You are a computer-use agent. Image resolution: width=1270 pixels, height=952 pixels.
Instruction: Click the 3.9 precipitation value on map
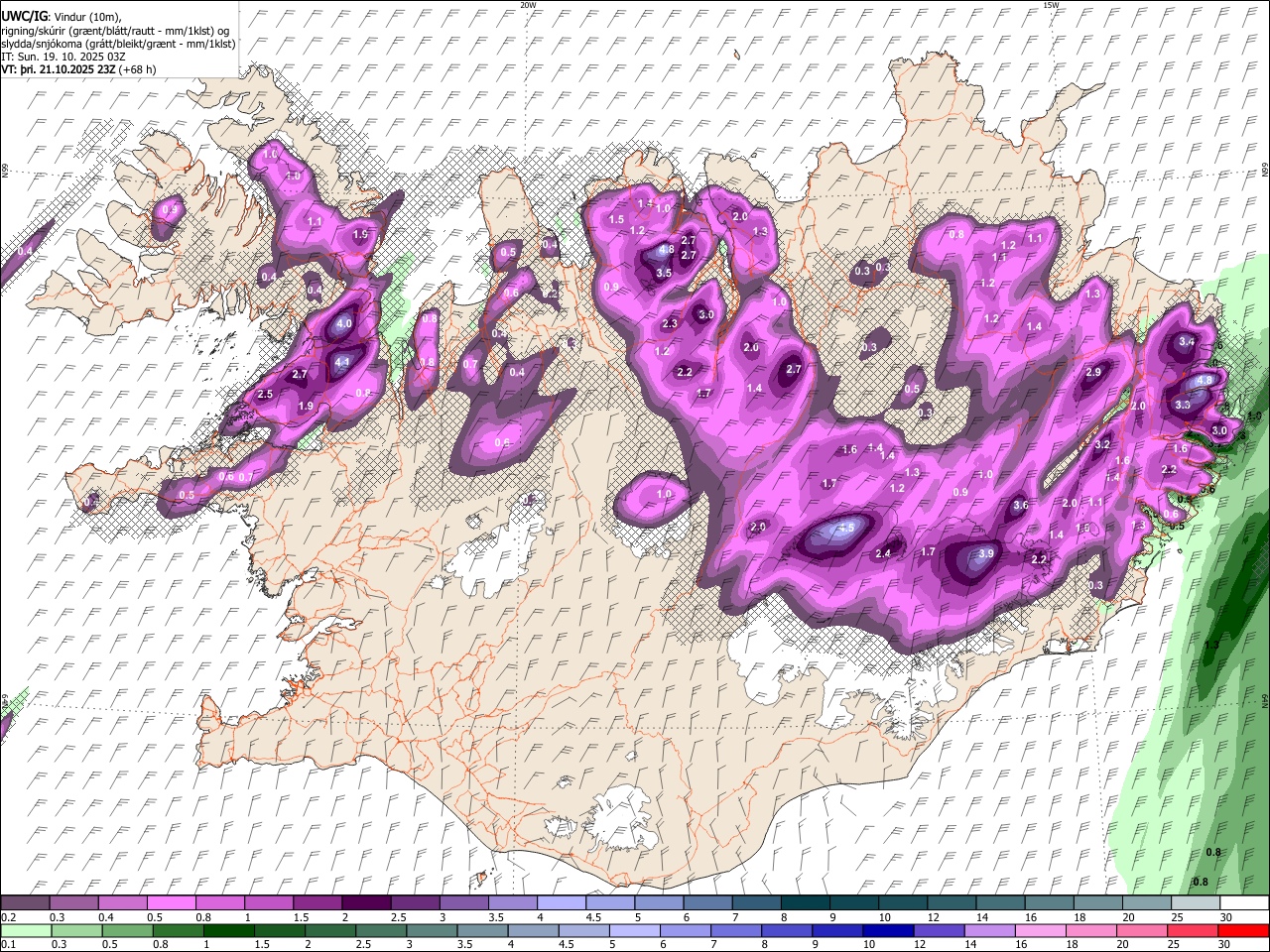click(985, 553)
